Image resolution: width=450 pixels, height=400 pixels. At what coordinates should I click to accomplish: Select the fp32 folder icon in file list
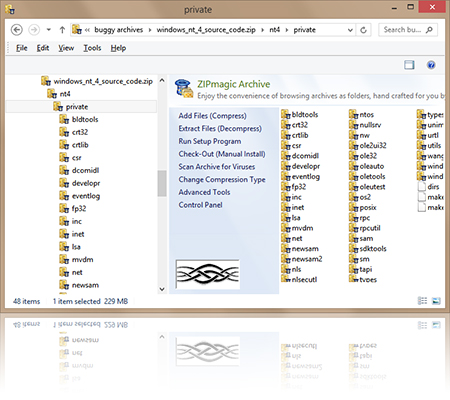tap(286, 187)
